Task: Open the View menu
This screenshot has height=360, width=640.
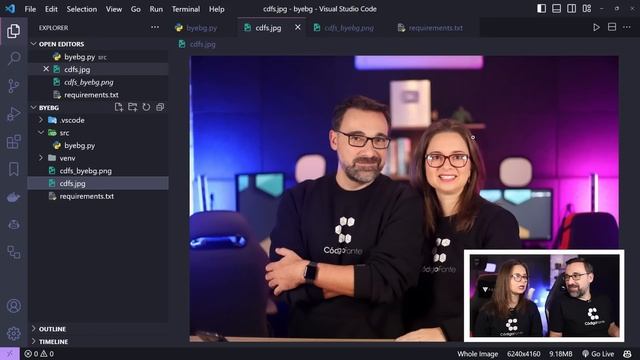Action: pos(114,9)
